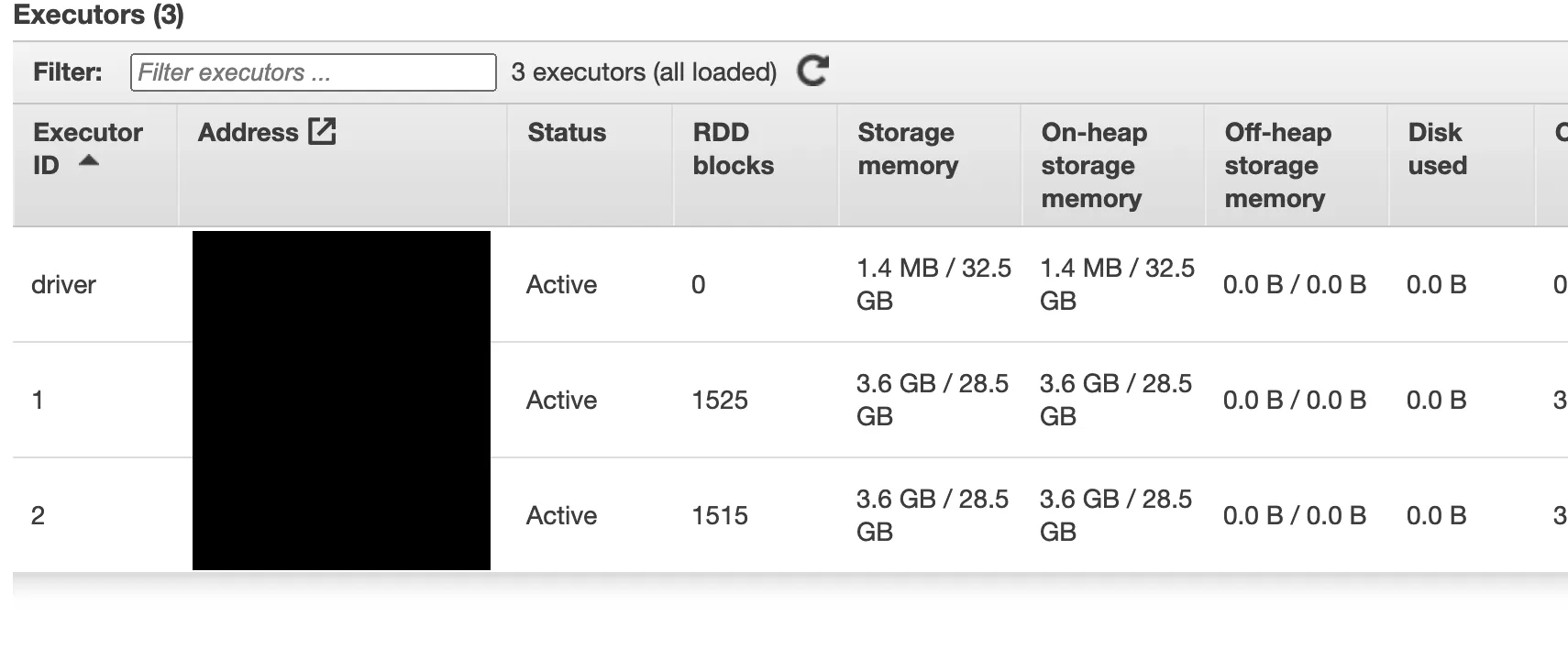Click the 1525 RDD blocks value
The image size is (1568, 660).
pos(719,401)
